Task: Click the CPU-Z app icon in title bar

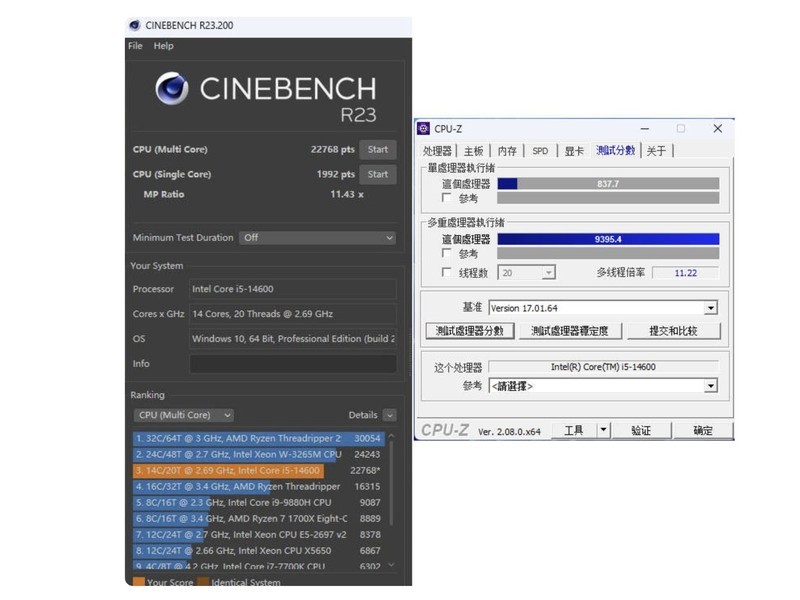Action: point(423,129)
